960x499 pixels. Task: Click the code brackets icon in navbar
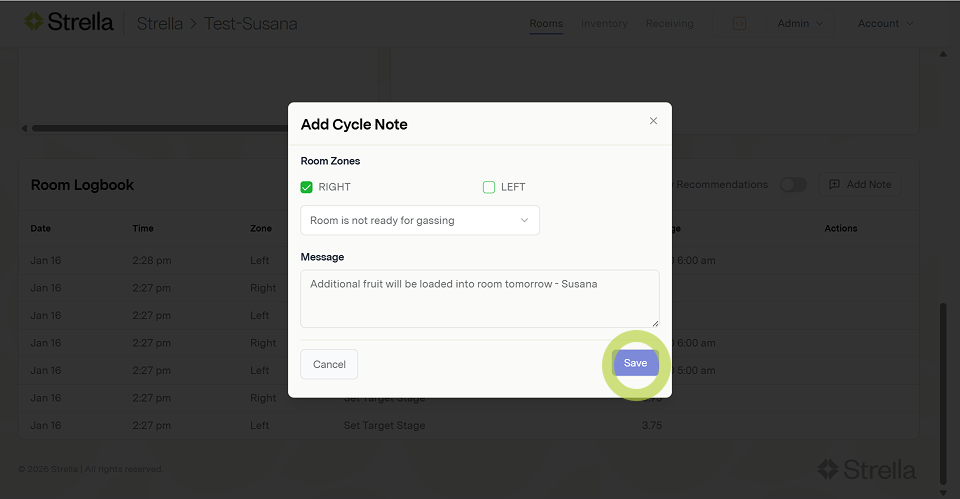coord(739,23)
